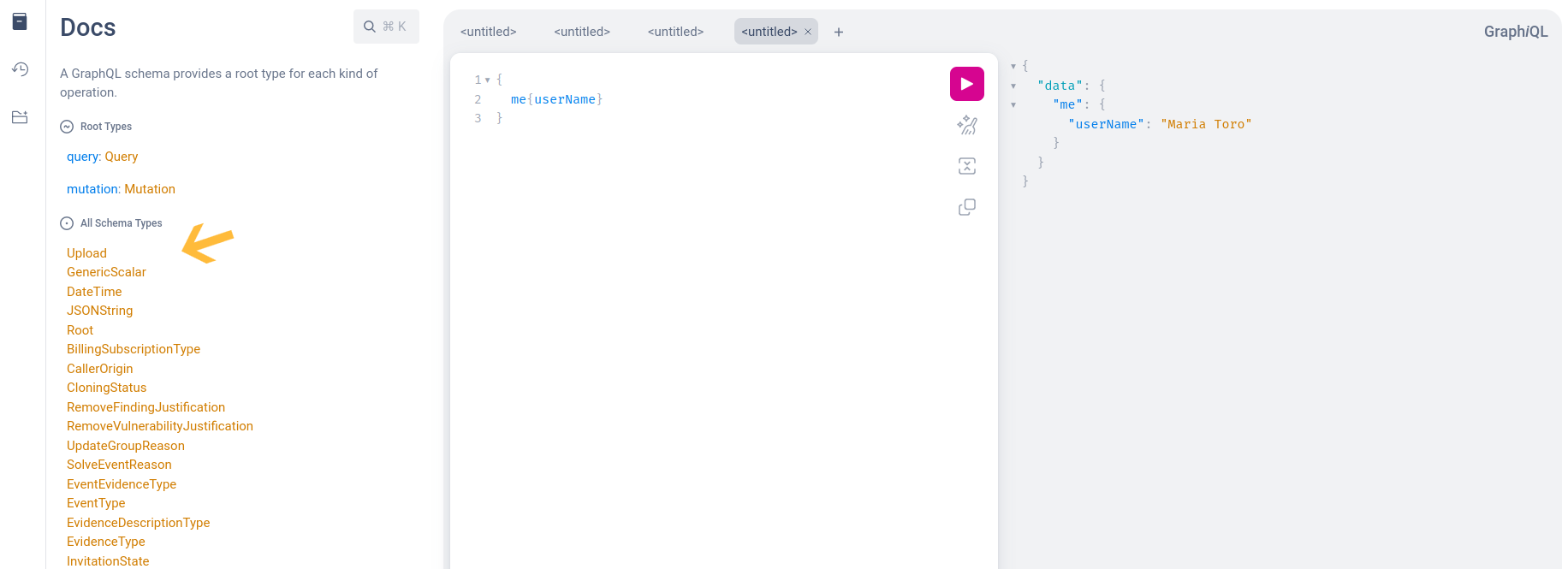Image resolution: width=1568 pixels, height=569 pixels.
Task: Switch to the second untitled tab
Action: [x=582, y=32]
